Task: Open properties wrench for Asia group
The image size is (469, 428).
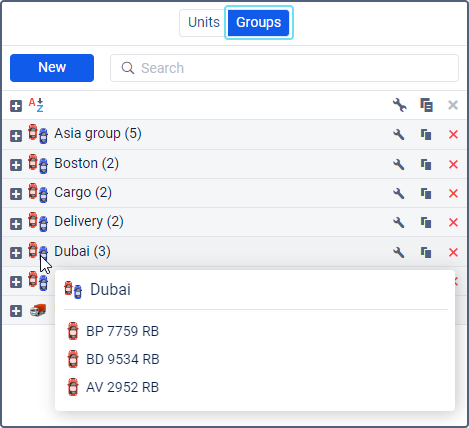Action: point(399,135)
